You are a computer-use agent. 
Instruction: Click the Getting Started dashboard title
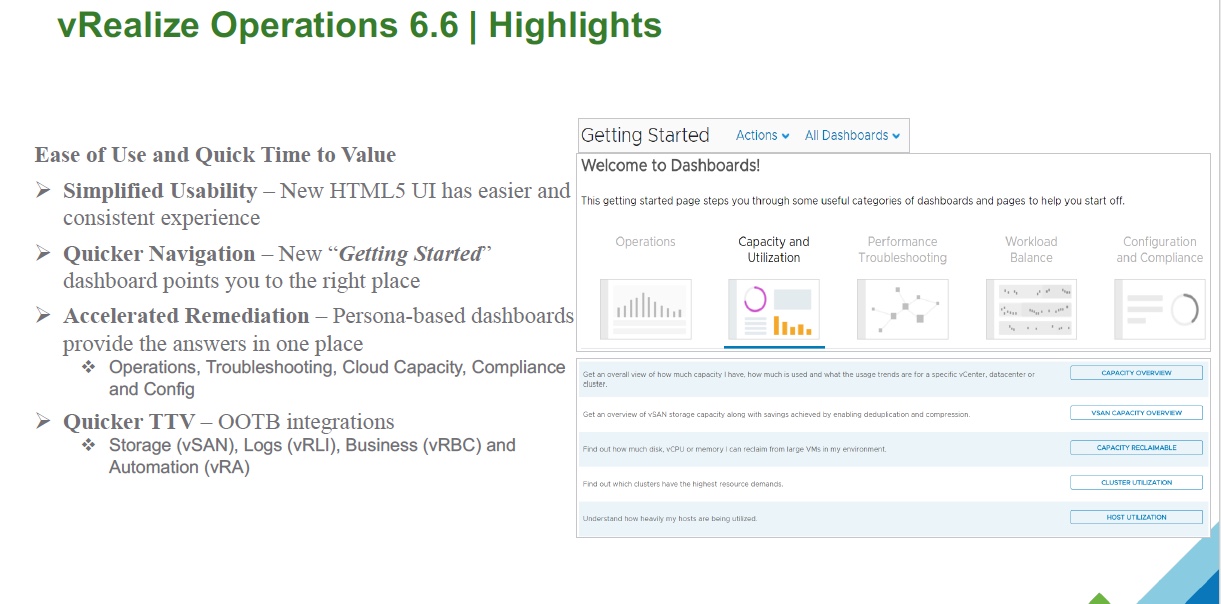[645, 135]
